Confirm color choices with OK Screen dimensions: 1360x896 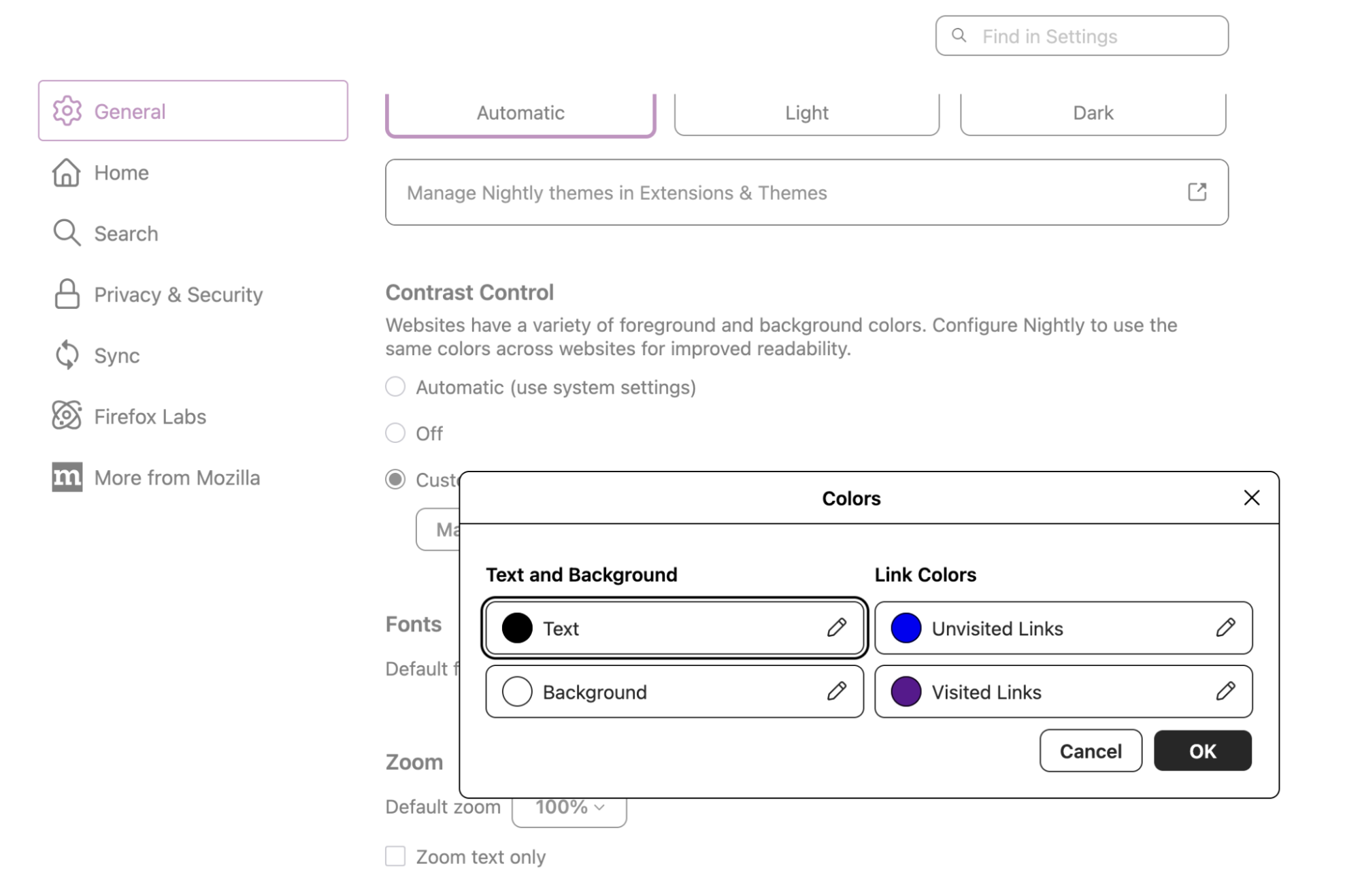pos(1201,750)
